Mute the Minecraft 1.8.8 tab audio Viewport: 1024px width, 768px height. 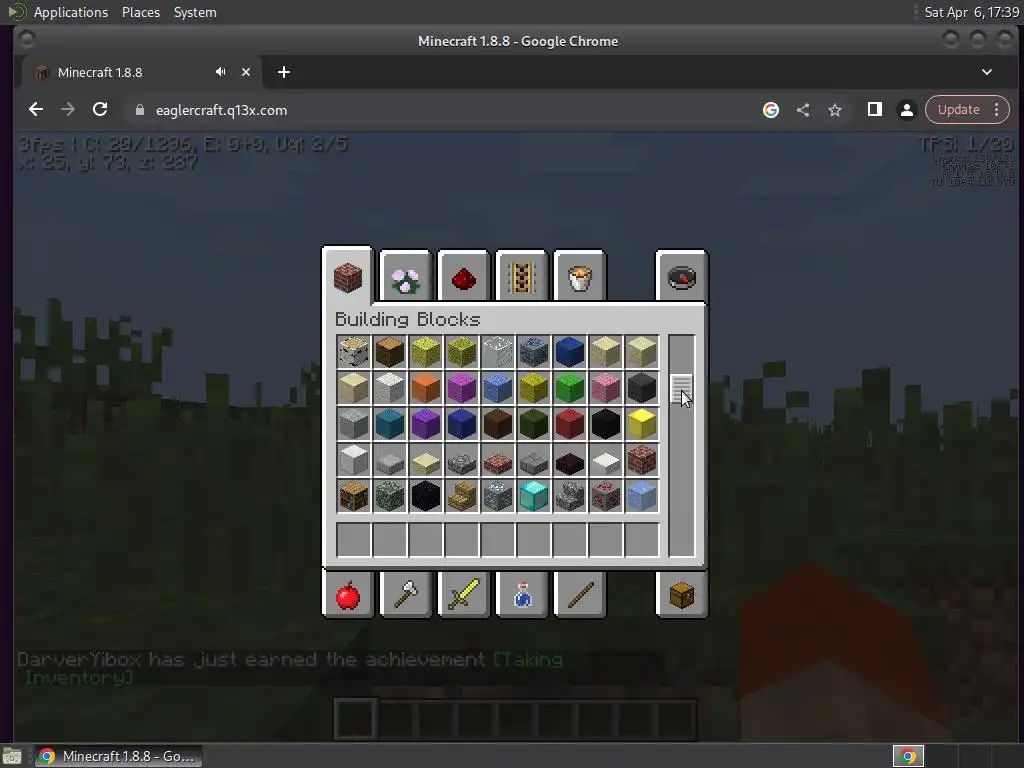tap(221, 72)
